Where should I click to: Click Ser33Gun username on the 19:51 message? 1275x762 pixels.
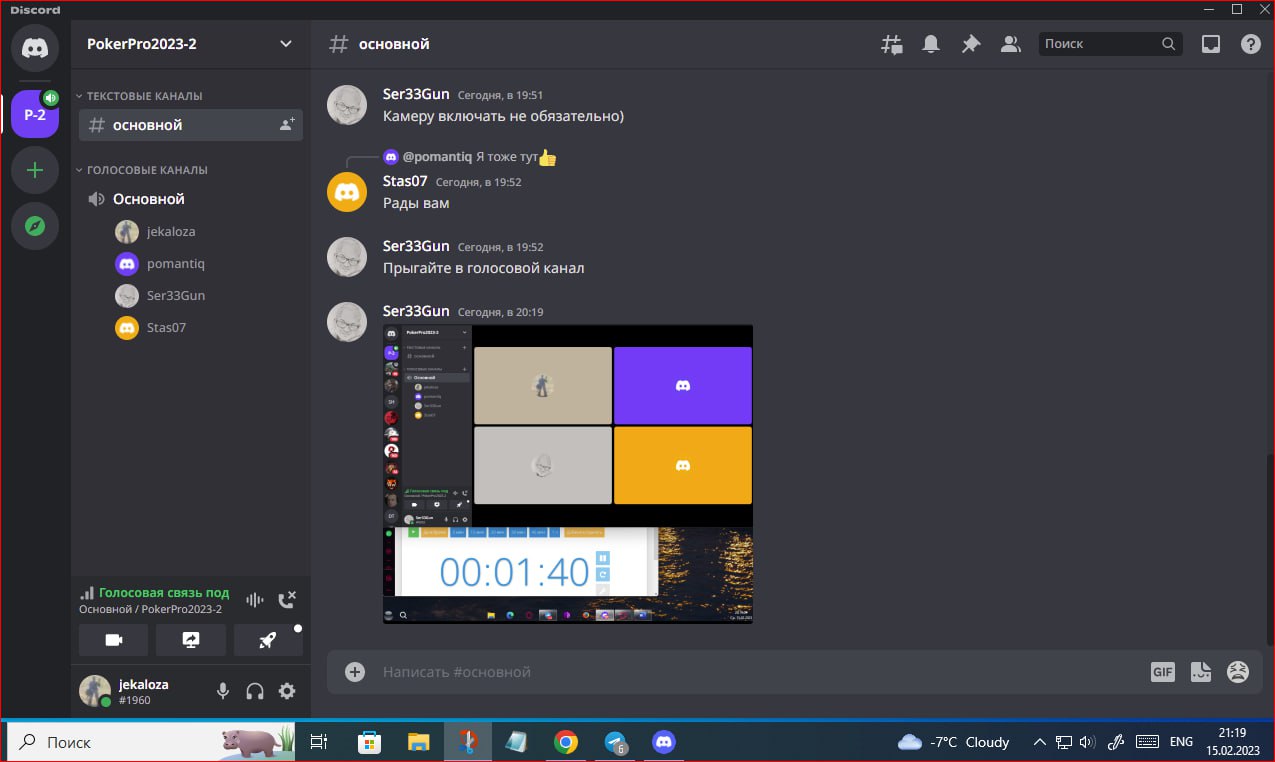[x=416, y=94]
